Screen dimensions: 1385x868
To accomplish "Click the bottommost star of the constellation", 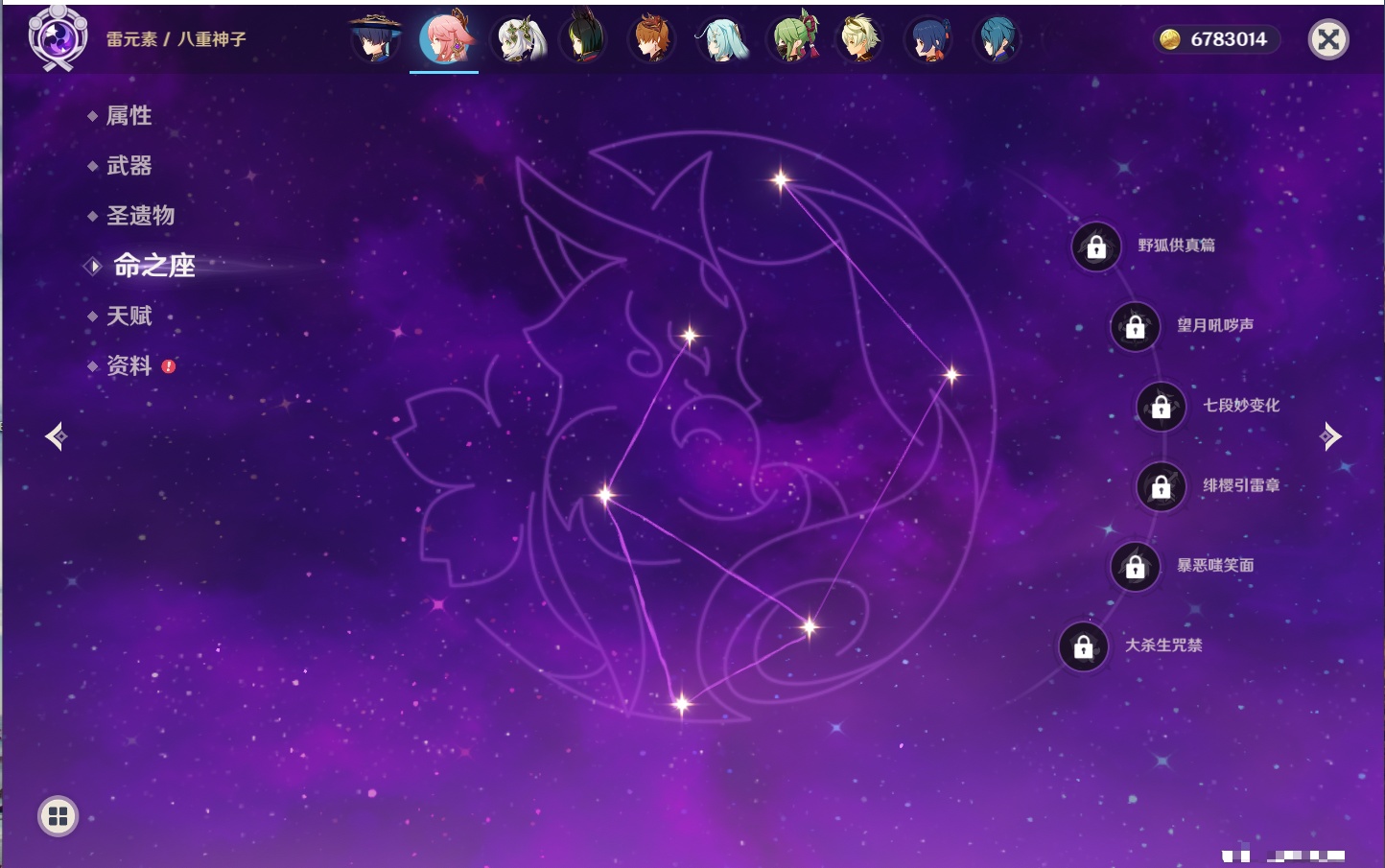I will (x=682, y=705).
